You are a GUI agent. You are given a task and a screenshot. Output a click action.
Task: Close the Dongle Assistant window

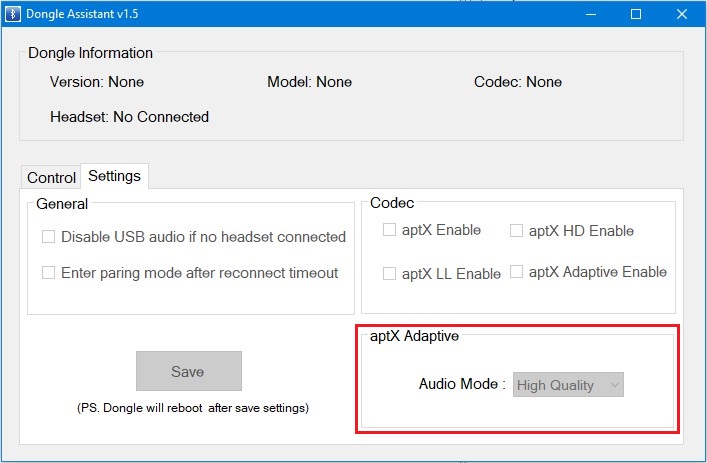[x=682, y=15]
